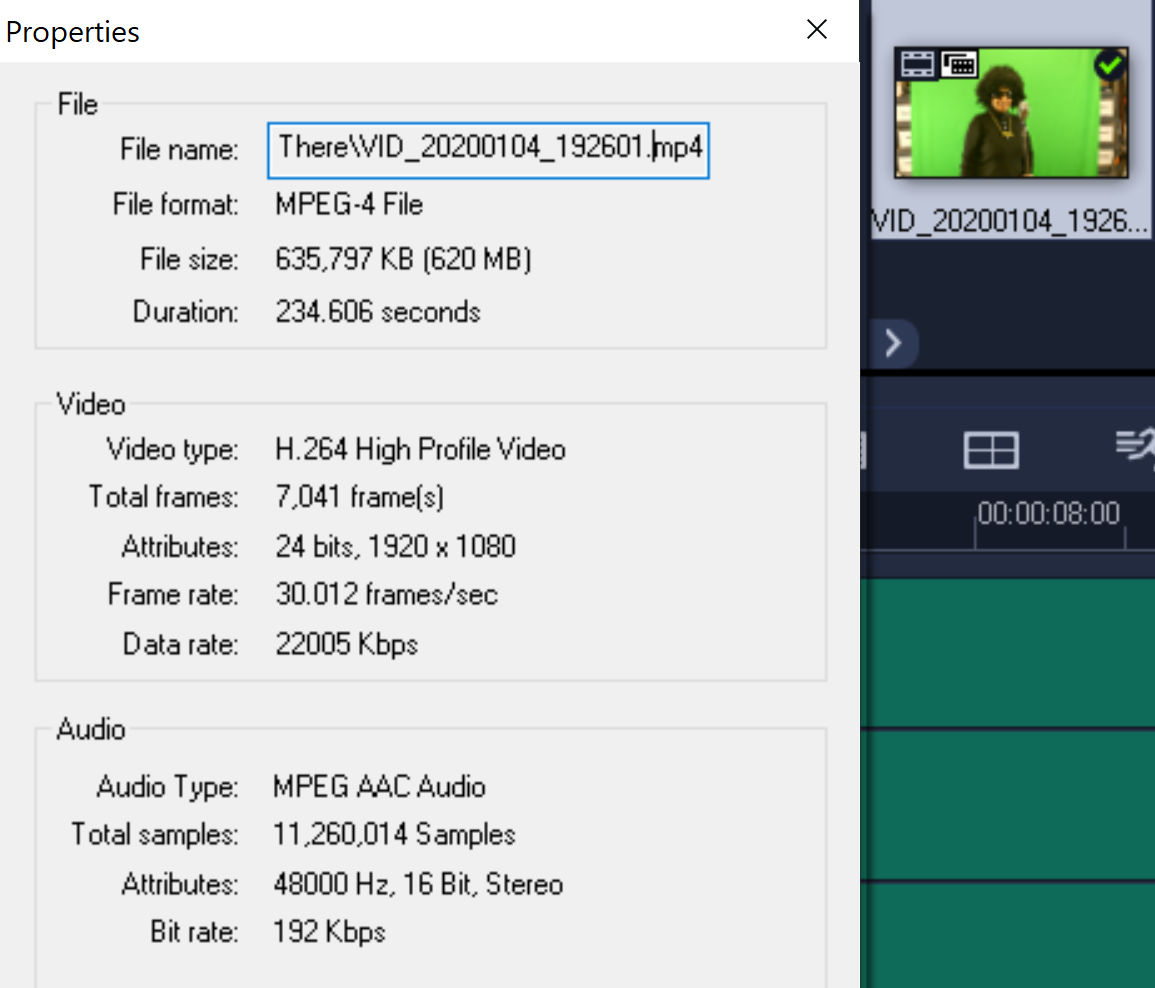Click the Video section header
Viewport: 1155px width, 988px height.
click(x=89, y=404)
